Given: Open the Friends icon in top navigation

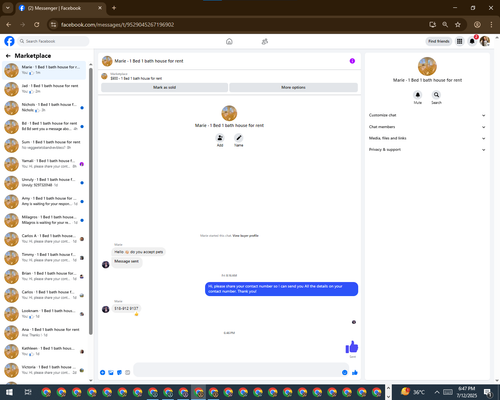Looking at the screenshot, I should pyautogui.click(x=265, y=41).
